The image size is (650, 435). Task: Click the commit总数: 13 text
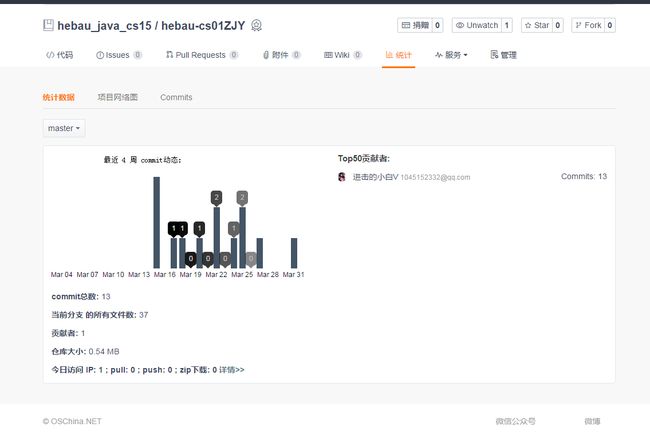tap(81, 296)
